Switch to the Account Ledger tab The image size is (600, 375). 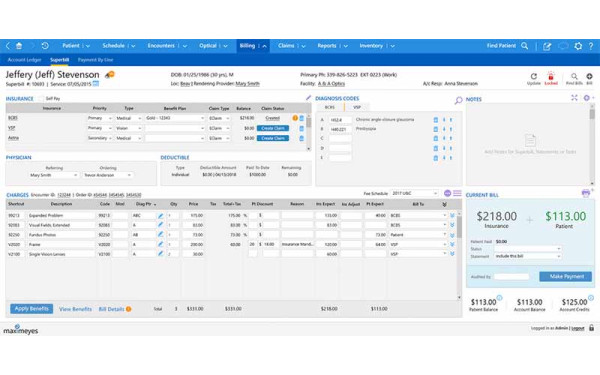coord(24,60)
